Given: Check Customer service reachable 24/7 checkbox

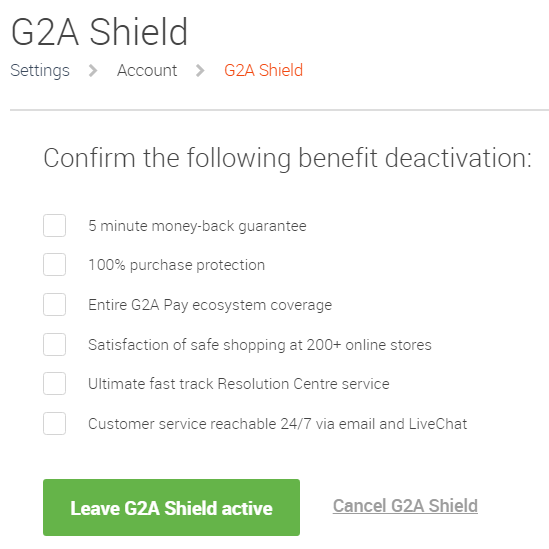Looking at the screenshot, I should pyautogui.click(x=54, y=424).
